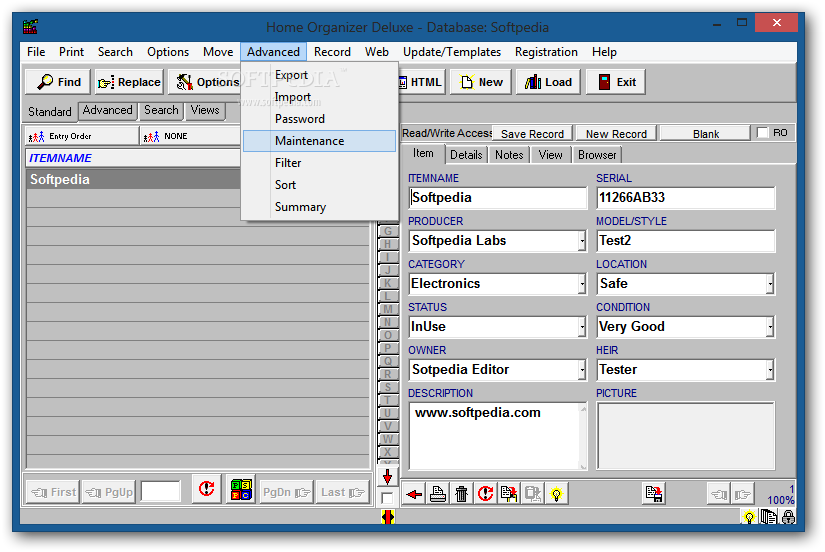Expand the CATEGORY dropdown

point(582,284)
